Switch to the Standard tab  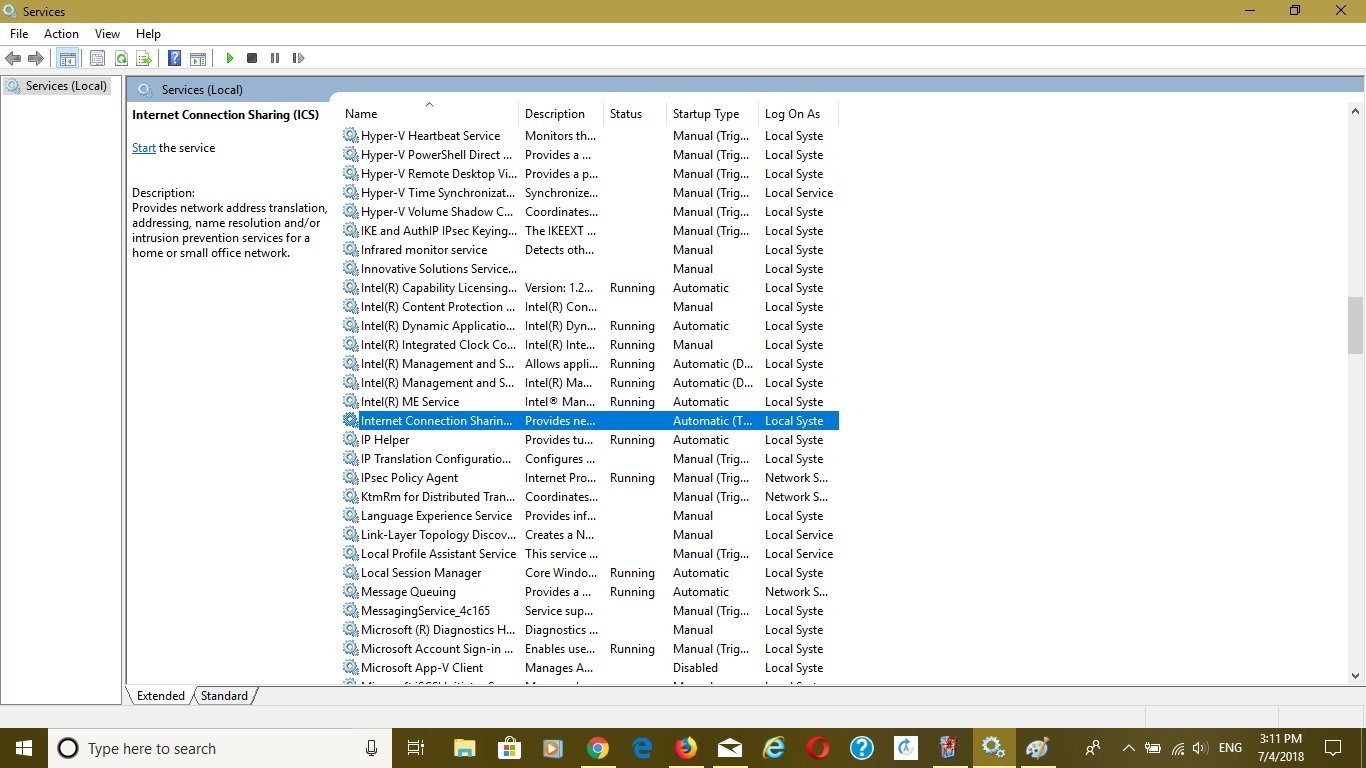pyautogui.click(x=224, y=696)
